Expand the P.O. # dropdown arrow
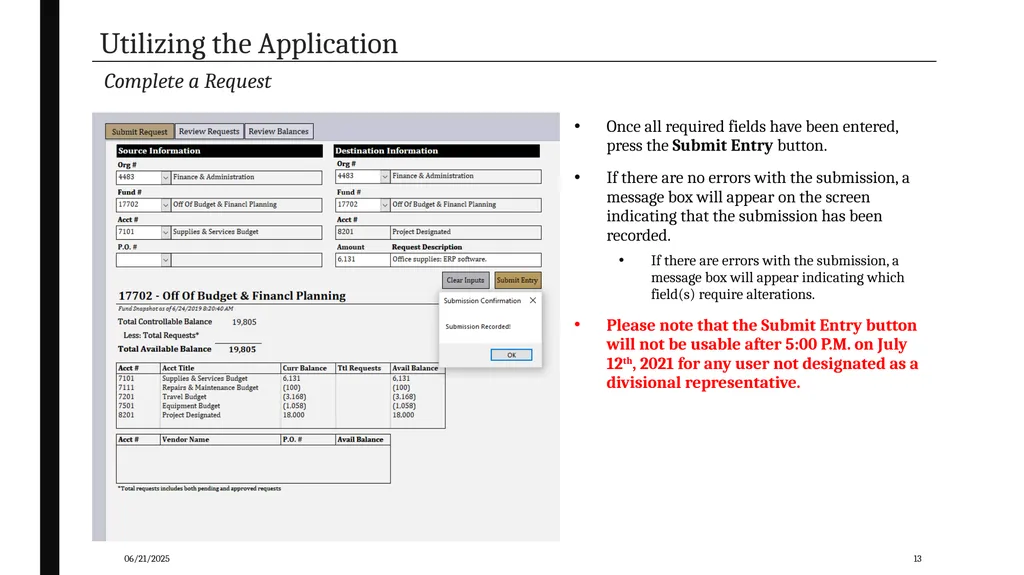This screenshot has width=1024, height=575. coord(165,260)
